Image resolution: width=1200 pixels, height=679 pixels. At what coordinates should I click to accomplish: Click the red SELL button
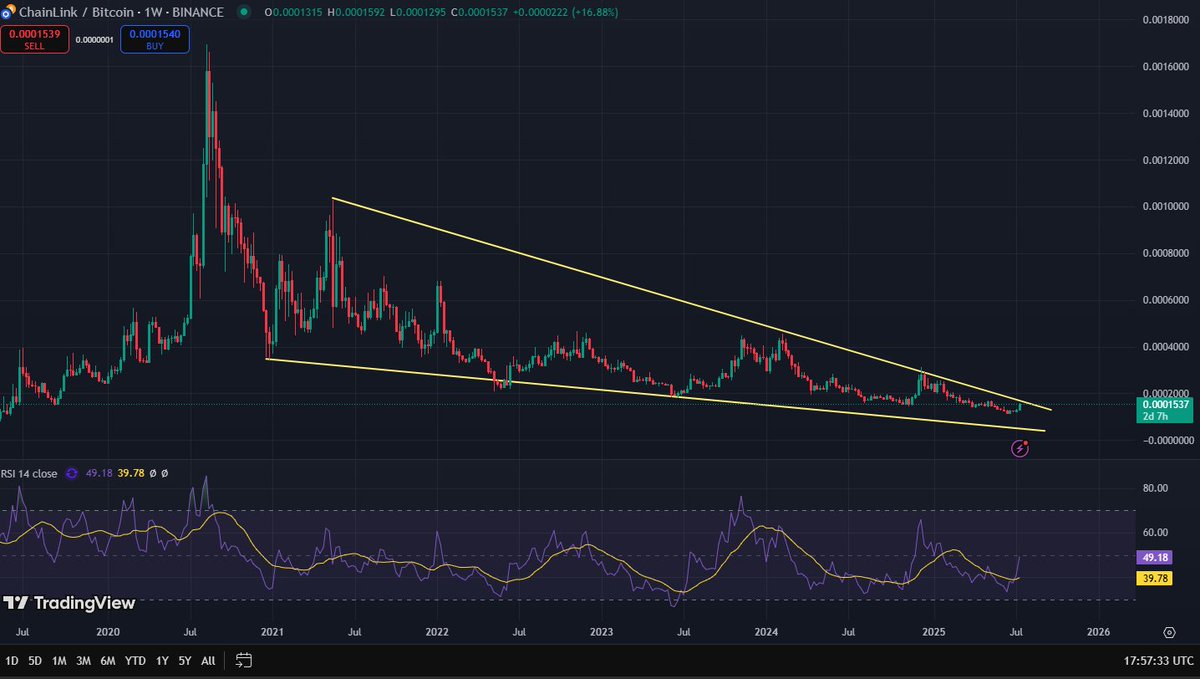click(x=34, y=40)
